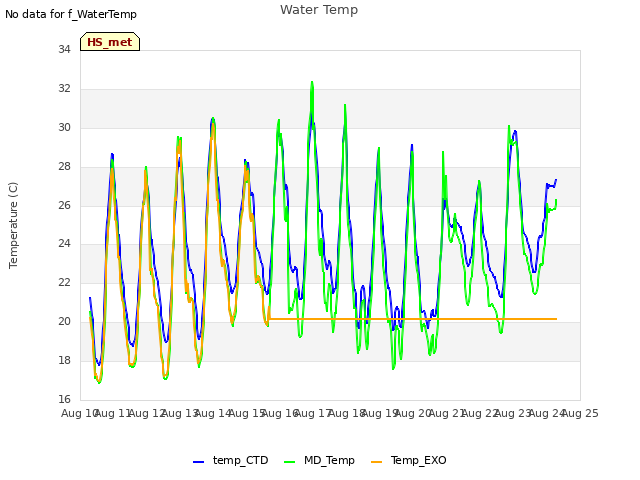This screenshot has height=480, width=640.
Task: Select the HS_met annotation label
Action: [110, 42]
